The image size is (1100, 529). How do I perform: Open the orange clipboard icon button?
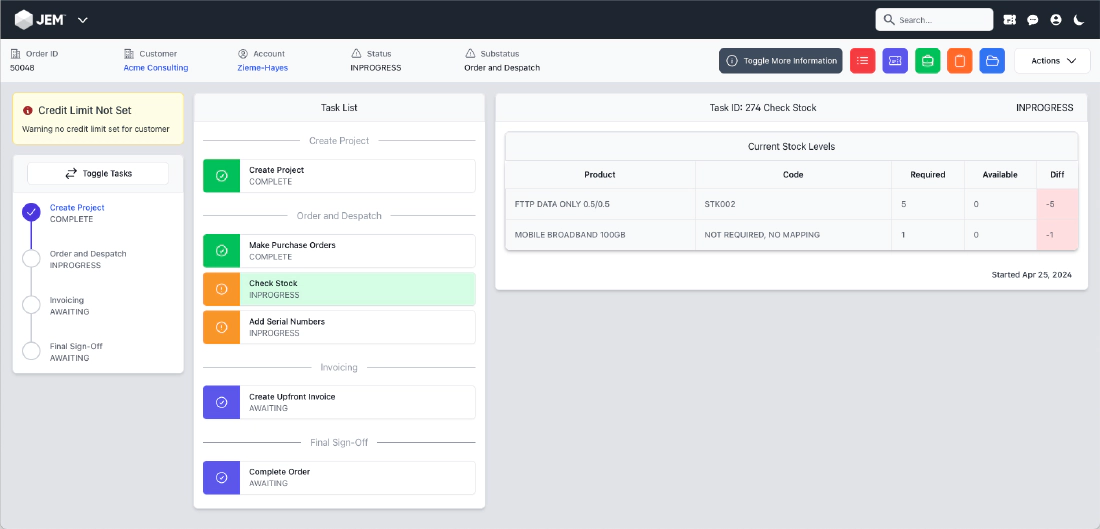960,60
